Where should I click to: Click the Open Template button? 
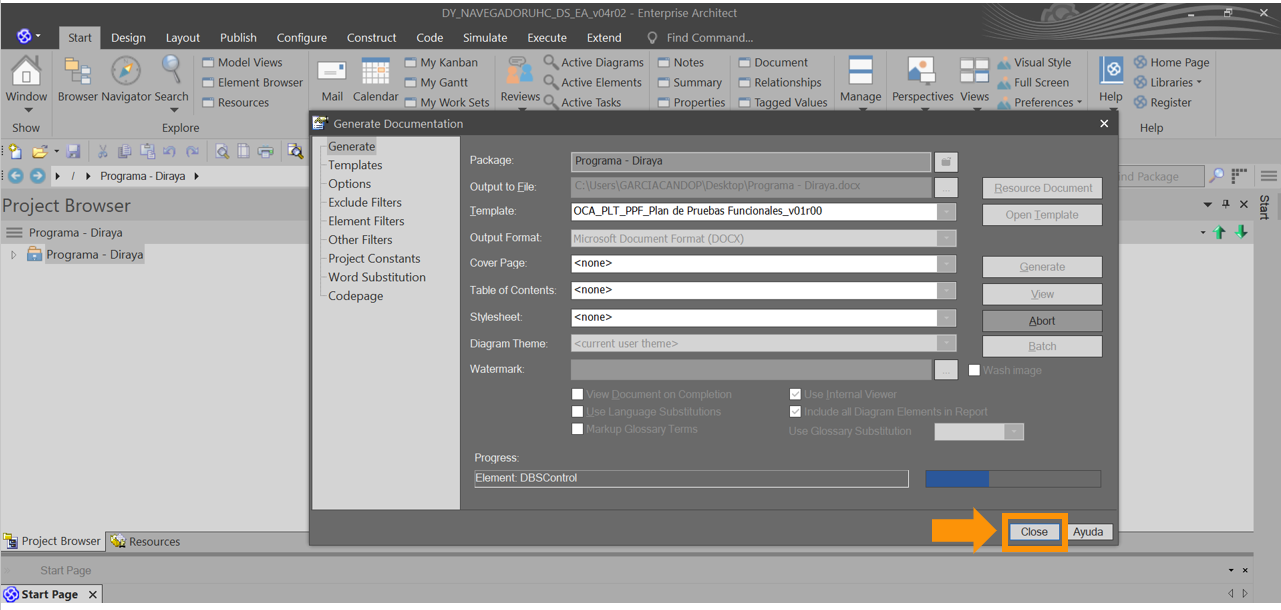(x=1042, y=215)
